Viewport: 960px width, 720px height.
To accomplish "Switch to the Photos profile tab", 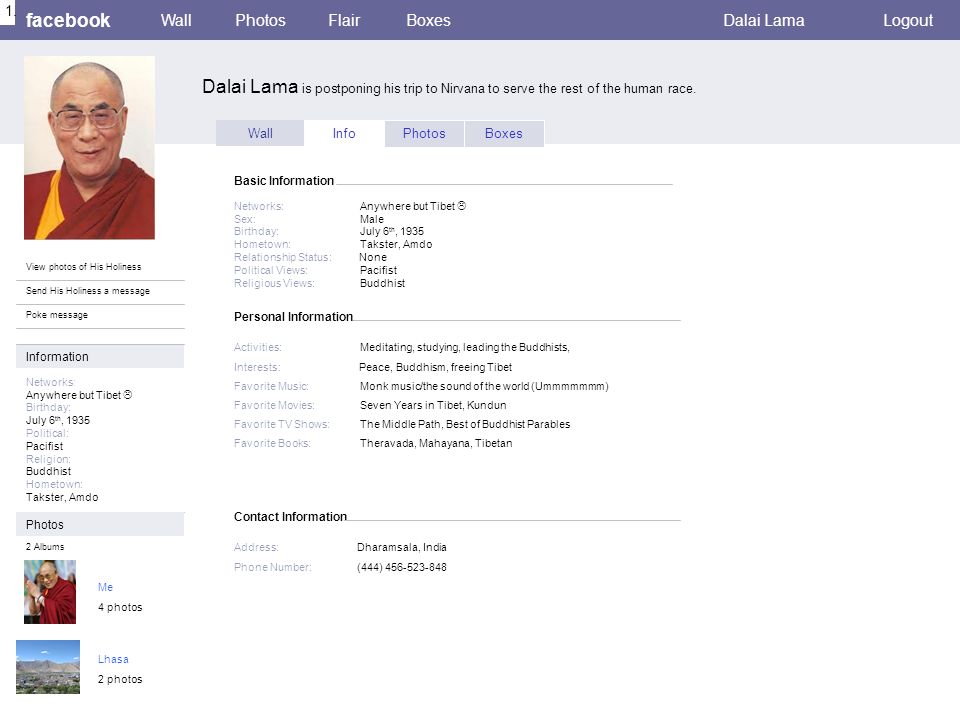I will [424, 133].
